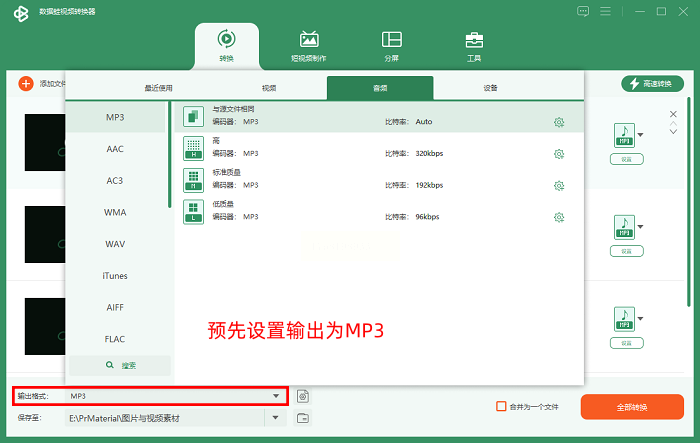Viewport: 700px width, 443px height.
Task: Click the feedback message icon in title bar
Action: pos(583,11)
